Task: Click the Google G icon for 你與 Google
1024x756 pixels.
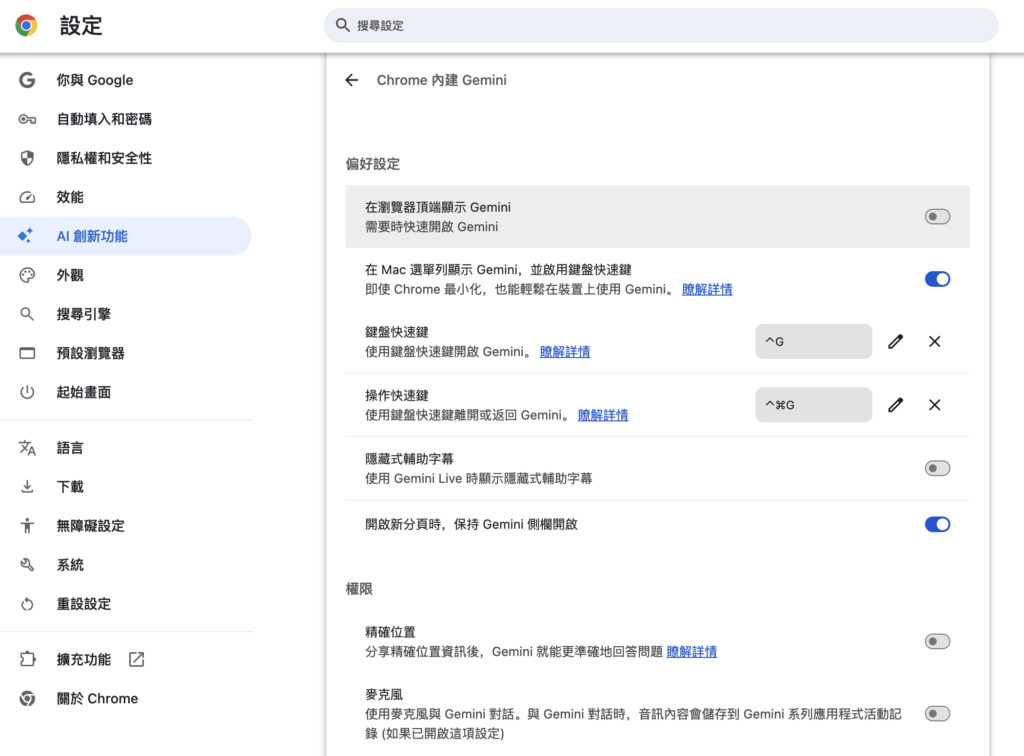Action: point(27,80)
